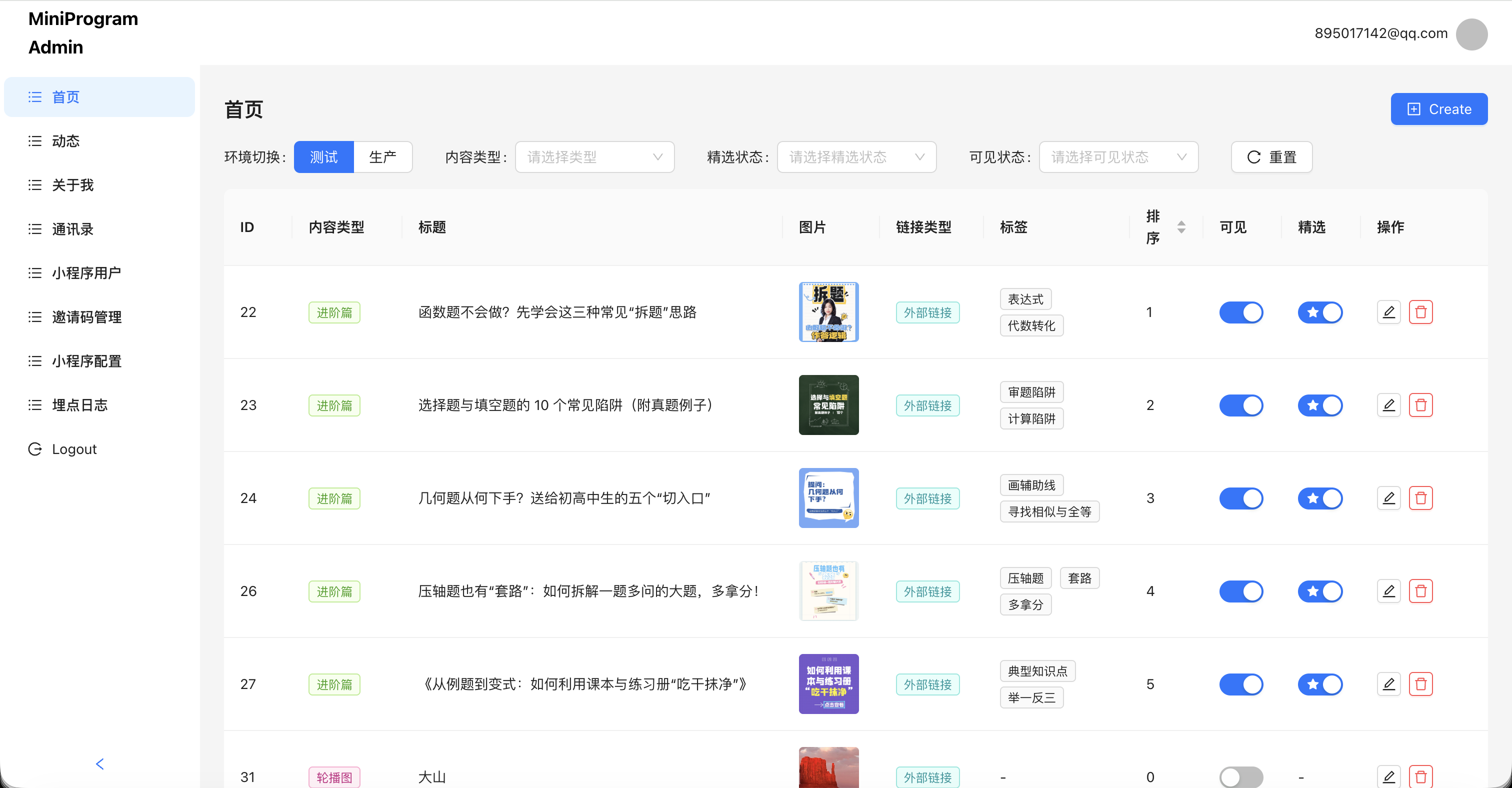
Task: Click the edit pencil icon for ID 22
Action: coord(1388,312)
